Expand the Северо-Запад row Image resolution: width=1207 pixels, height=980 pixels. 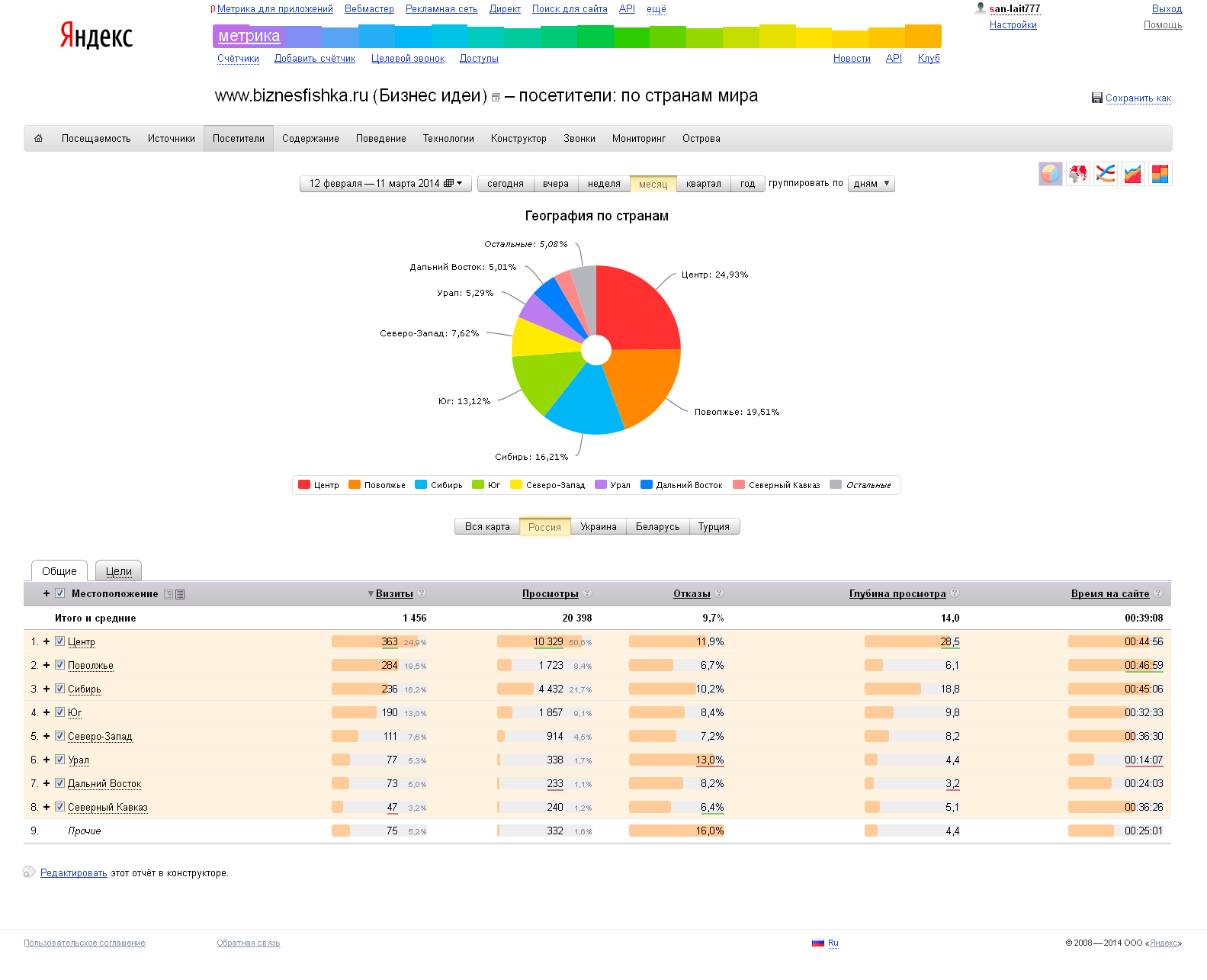click(47, 736)
